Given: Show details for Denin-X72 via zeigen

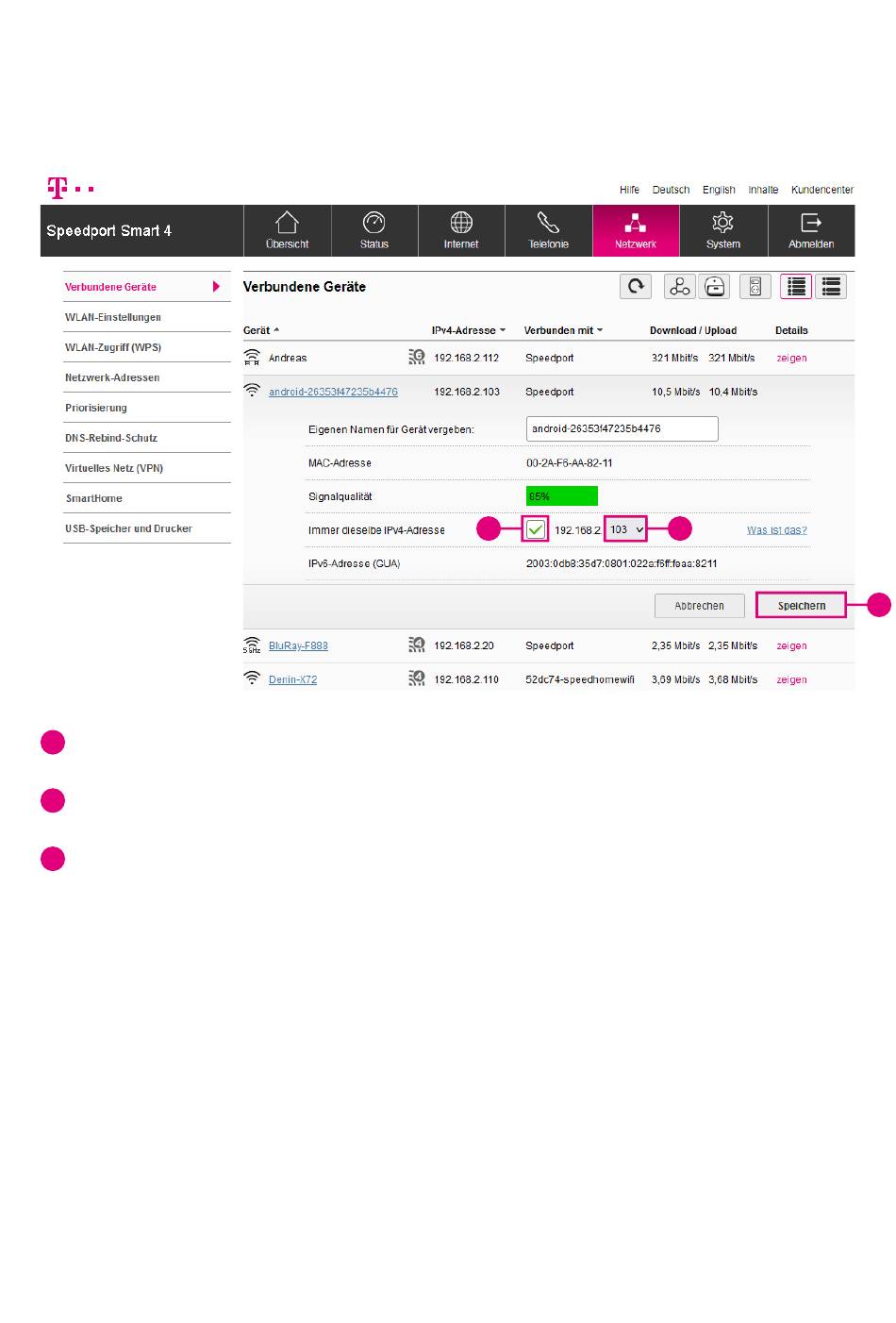Looking at the screenshot, I should [791, 679].
